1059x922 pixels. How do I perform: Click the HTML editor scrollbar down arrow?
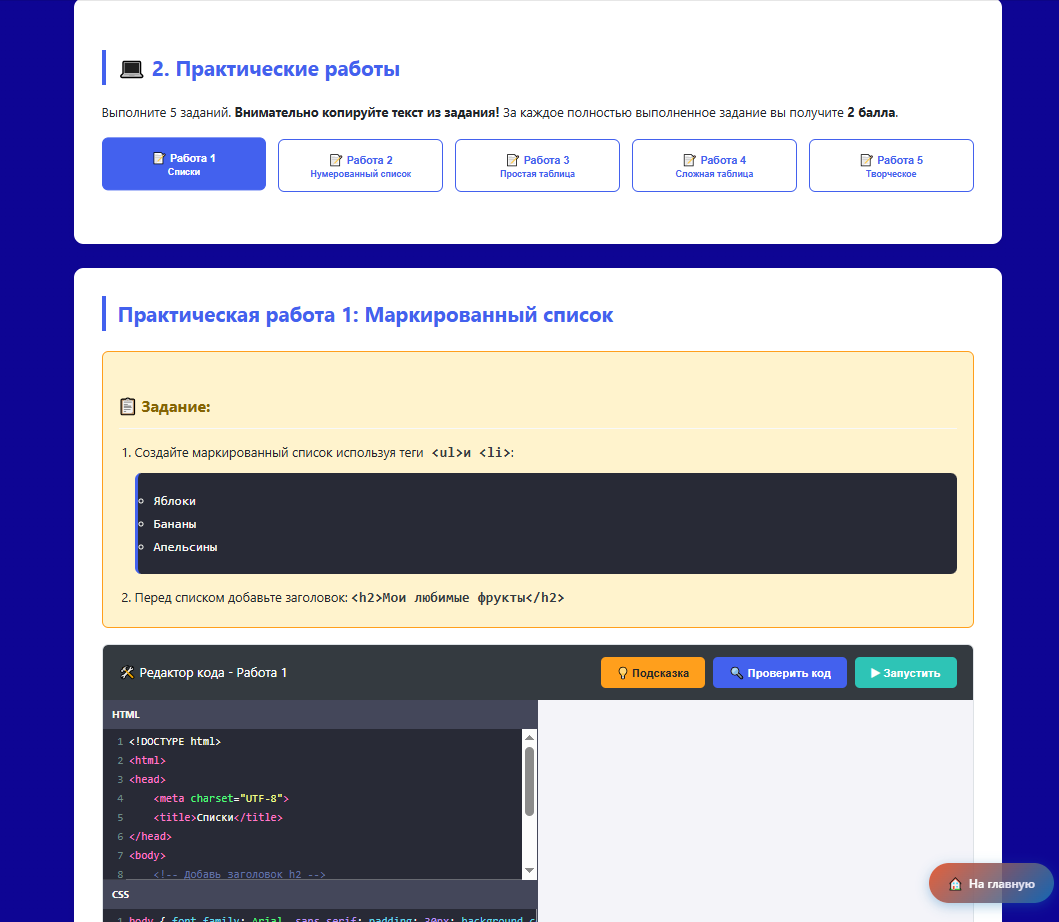point(530,871)
